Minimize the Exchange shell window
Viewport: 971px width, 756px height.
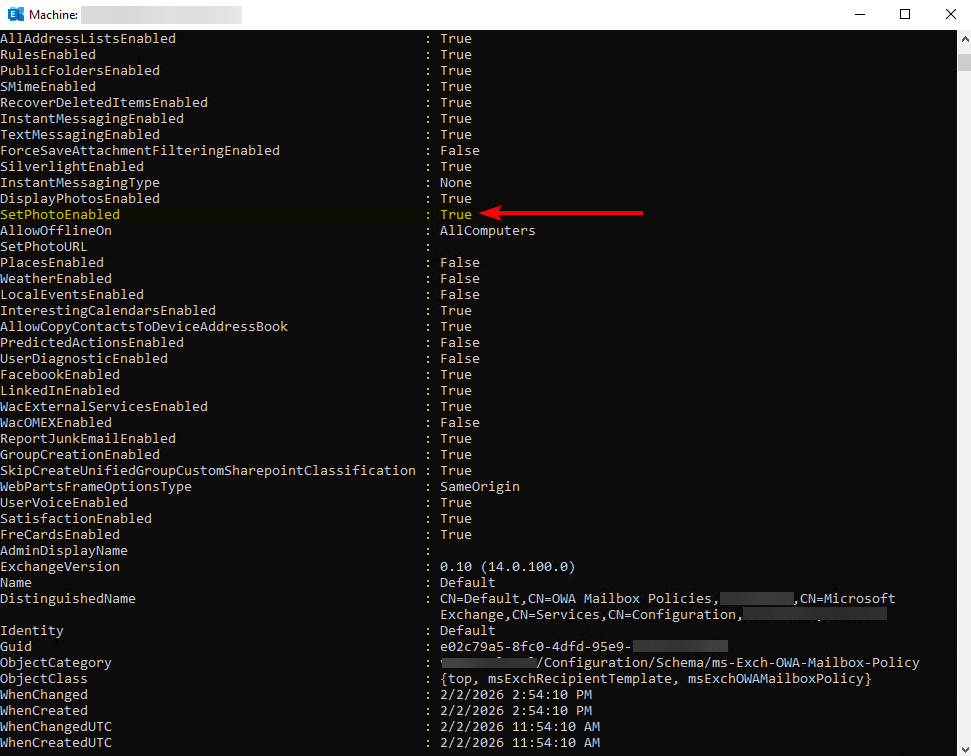[859, 14]
